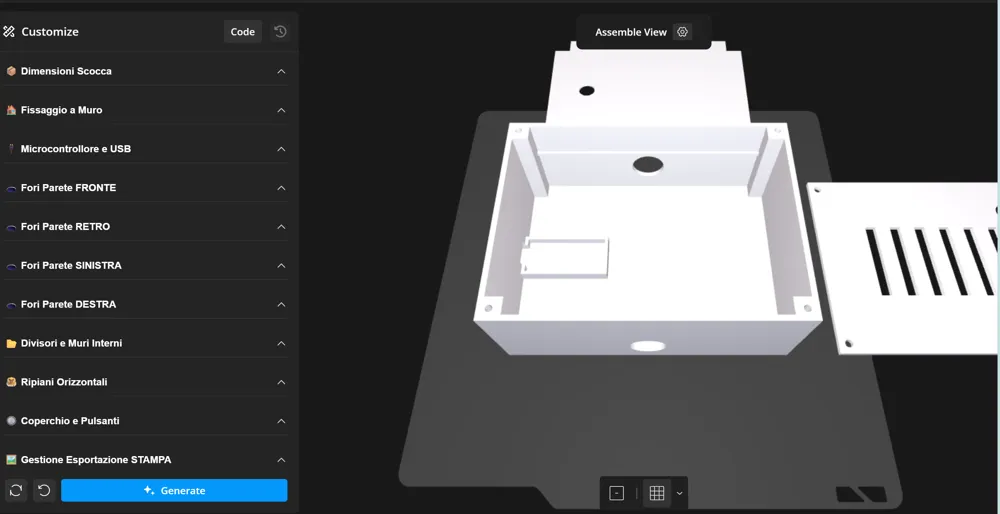Click the Fori Parete DESTRA hole icon
The image size is (1000, 514).
pos(11,305)
